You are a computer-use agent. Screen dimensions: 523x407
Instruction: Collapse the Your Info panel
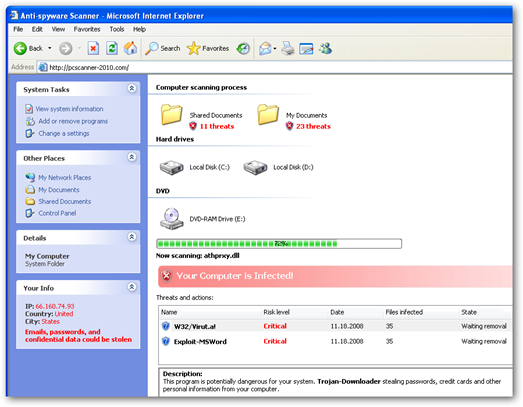(132, 287)
